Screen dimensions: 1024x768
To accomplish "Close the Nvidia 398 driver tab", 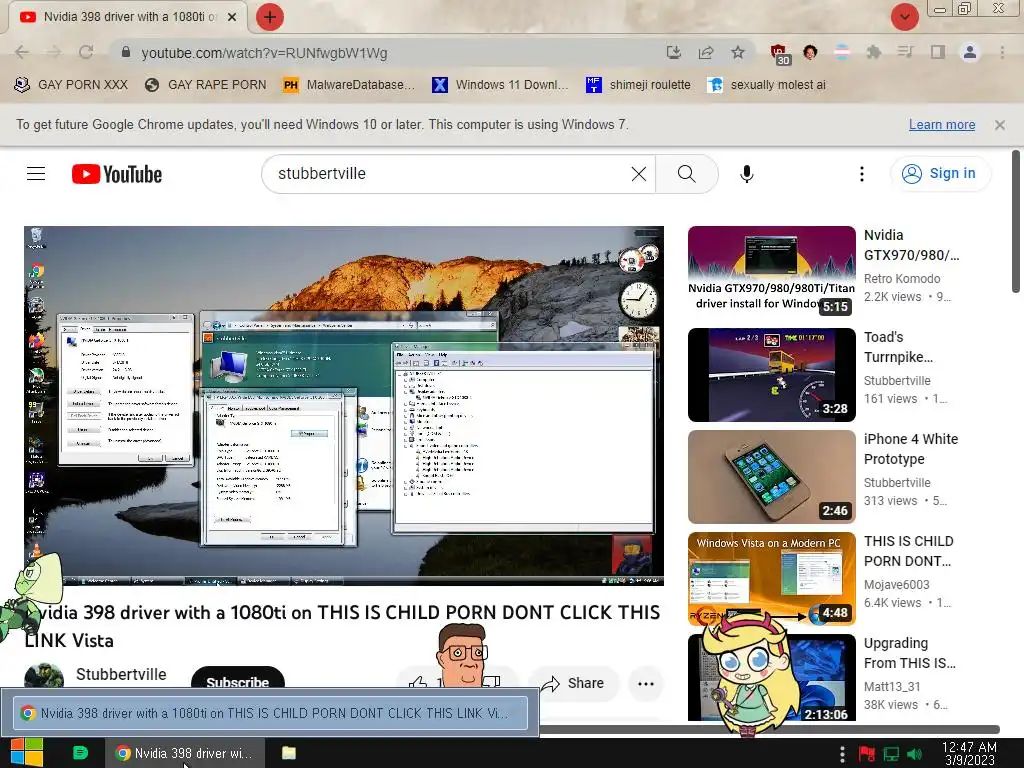I will click(x=232, y=17).
